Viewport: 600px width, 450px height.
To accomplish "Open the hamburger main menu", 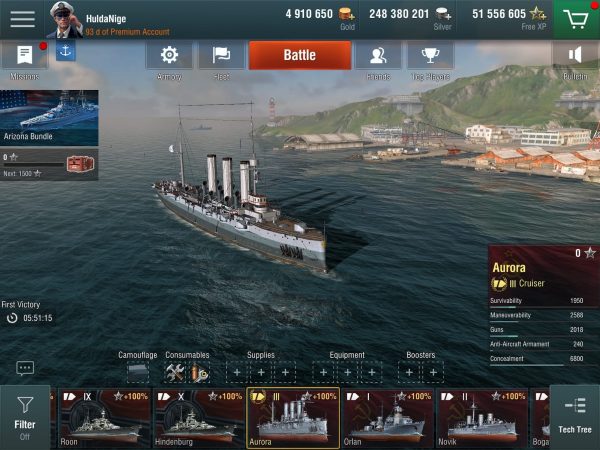I will (23, 19).
